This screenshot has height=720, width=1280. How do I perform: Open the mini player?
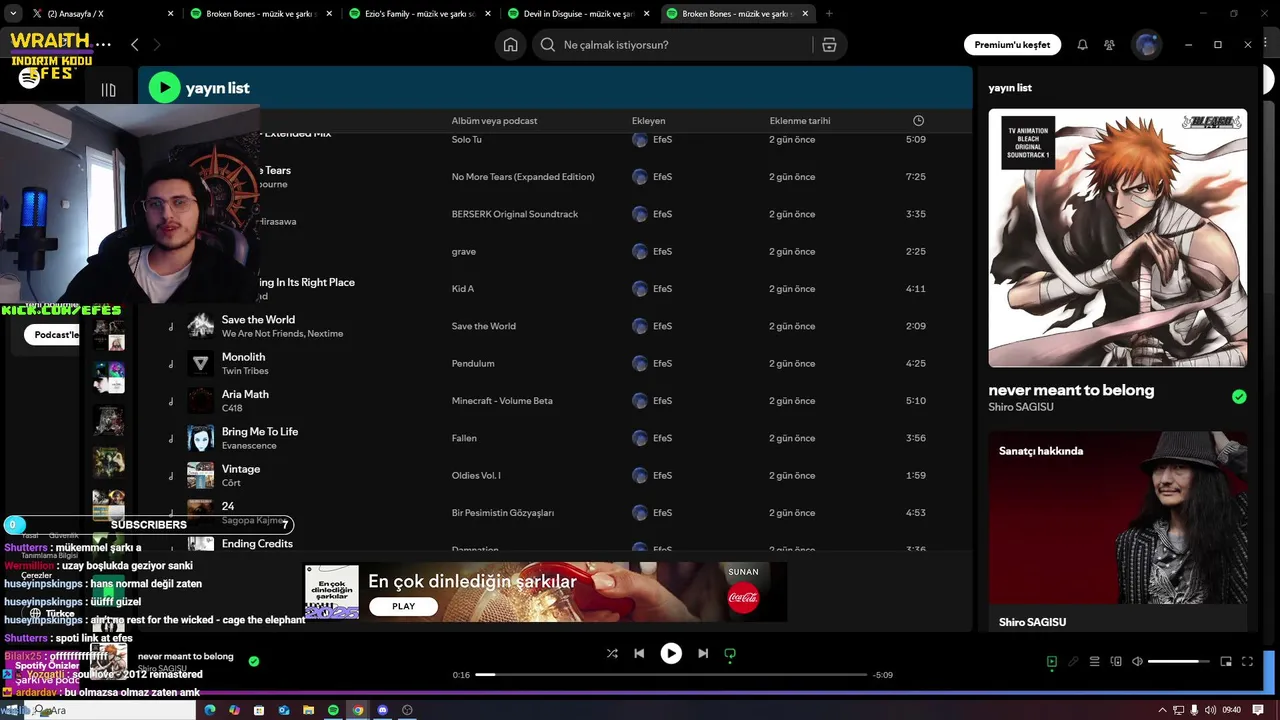point(1226,661)
